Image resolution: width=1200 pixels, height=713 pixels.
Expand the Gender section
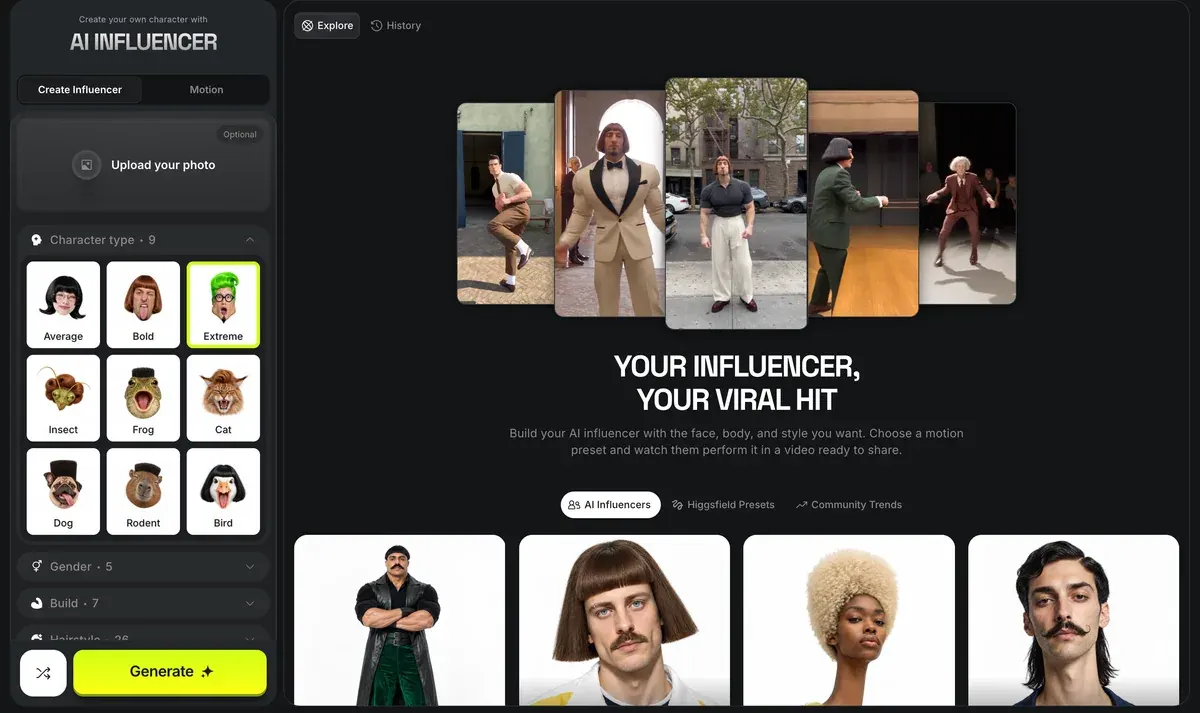coord(144,567)
